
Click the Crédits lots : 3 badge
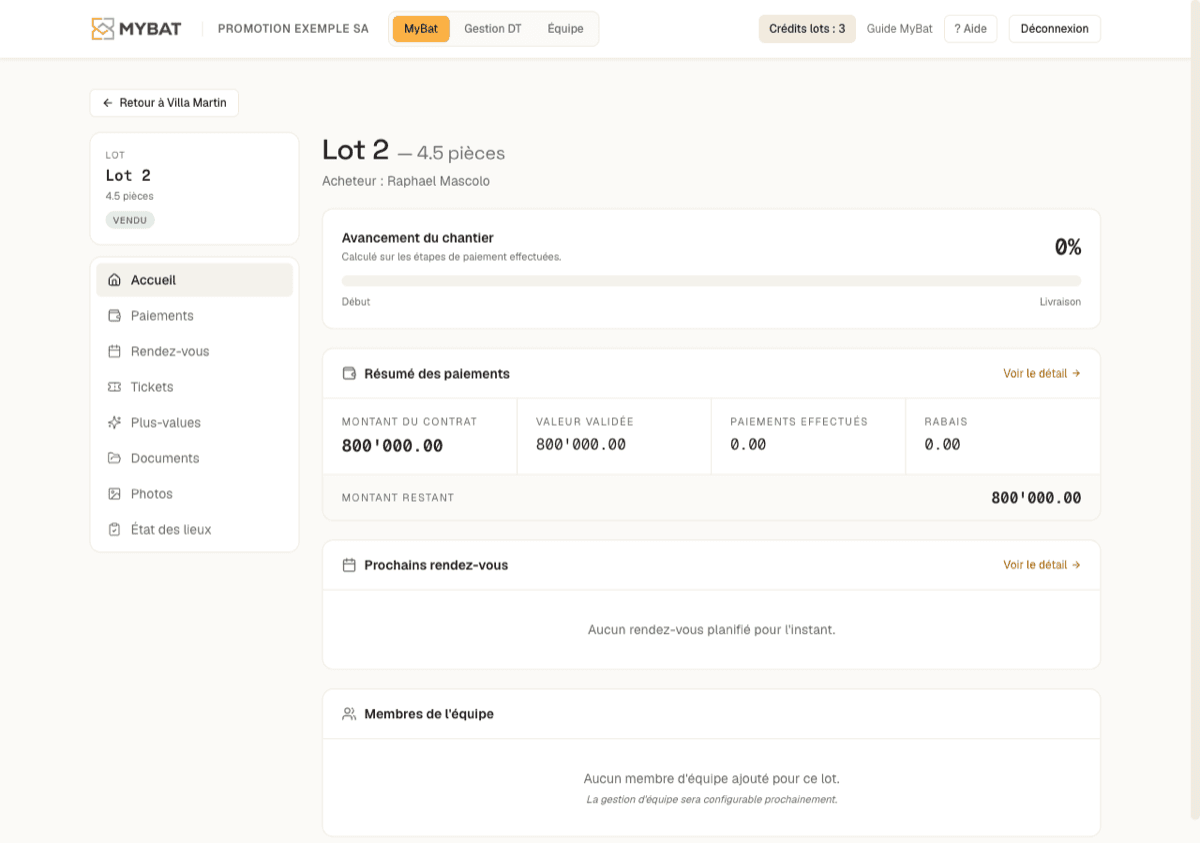click(807, 29)
